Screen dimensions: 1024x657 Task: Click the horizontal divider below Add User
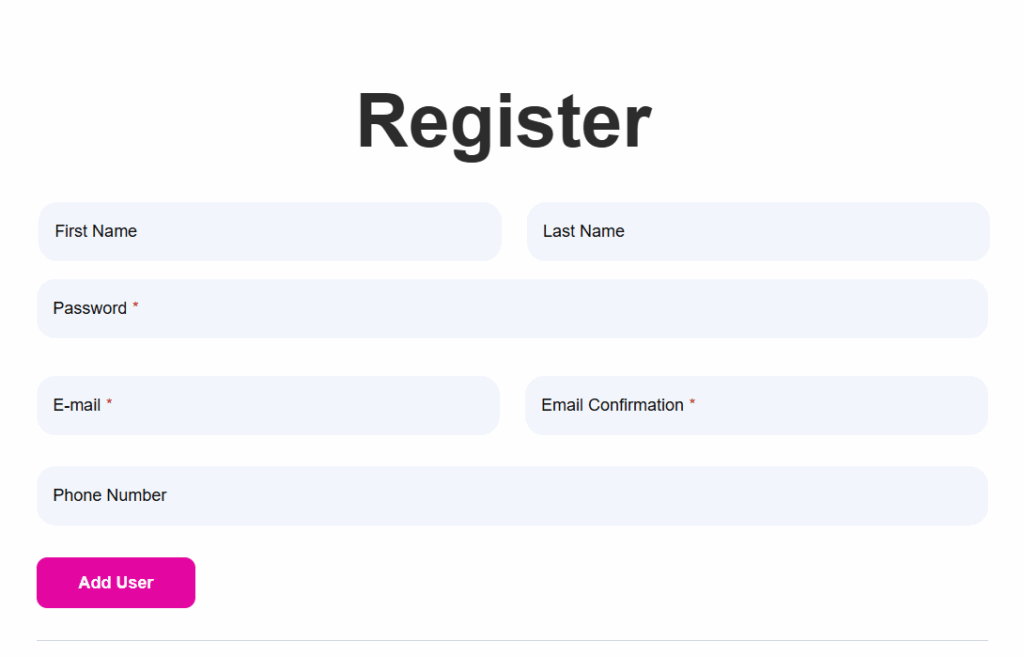(512, 640)
